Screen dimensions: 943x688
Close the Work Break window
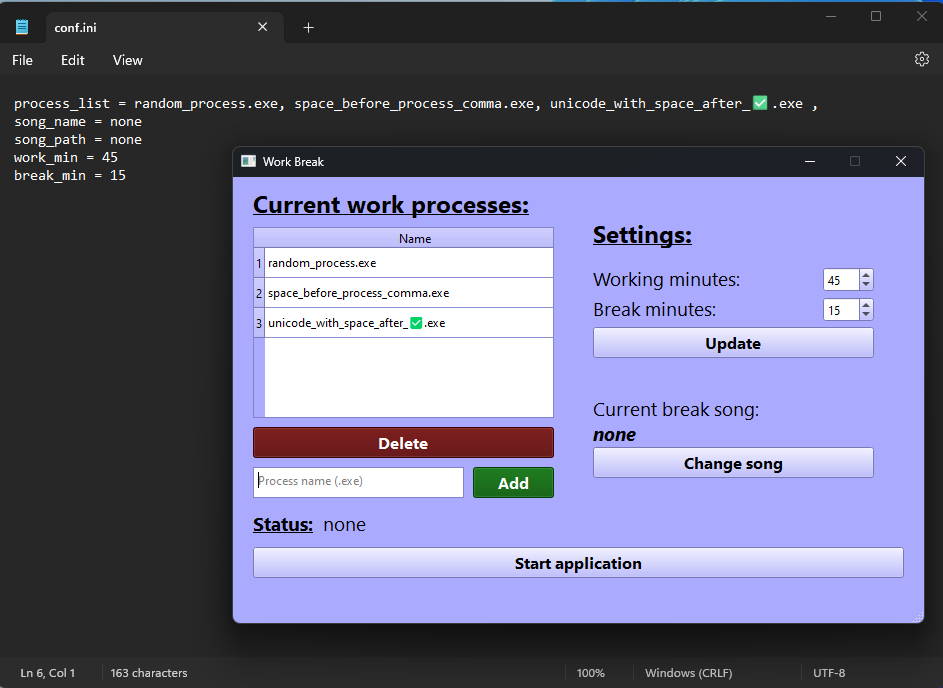(x=900, y=161)
